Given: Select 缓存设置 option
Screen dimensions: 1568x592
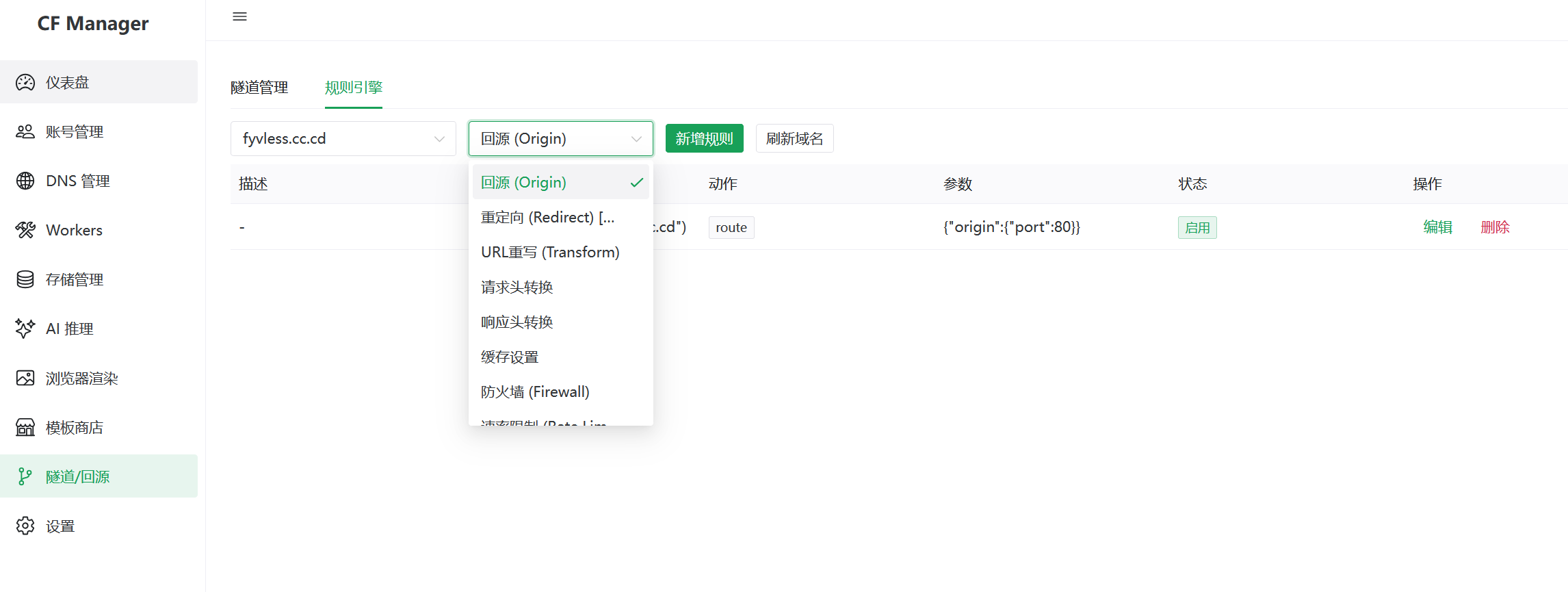Looking at the screenshot, I should click(561, 357).
